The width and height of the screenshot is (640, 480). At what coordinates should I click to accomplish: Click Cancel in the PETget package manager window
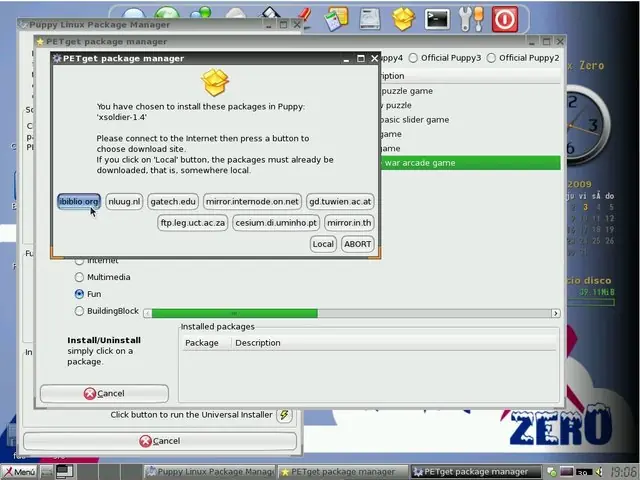[x=104, y=393]
